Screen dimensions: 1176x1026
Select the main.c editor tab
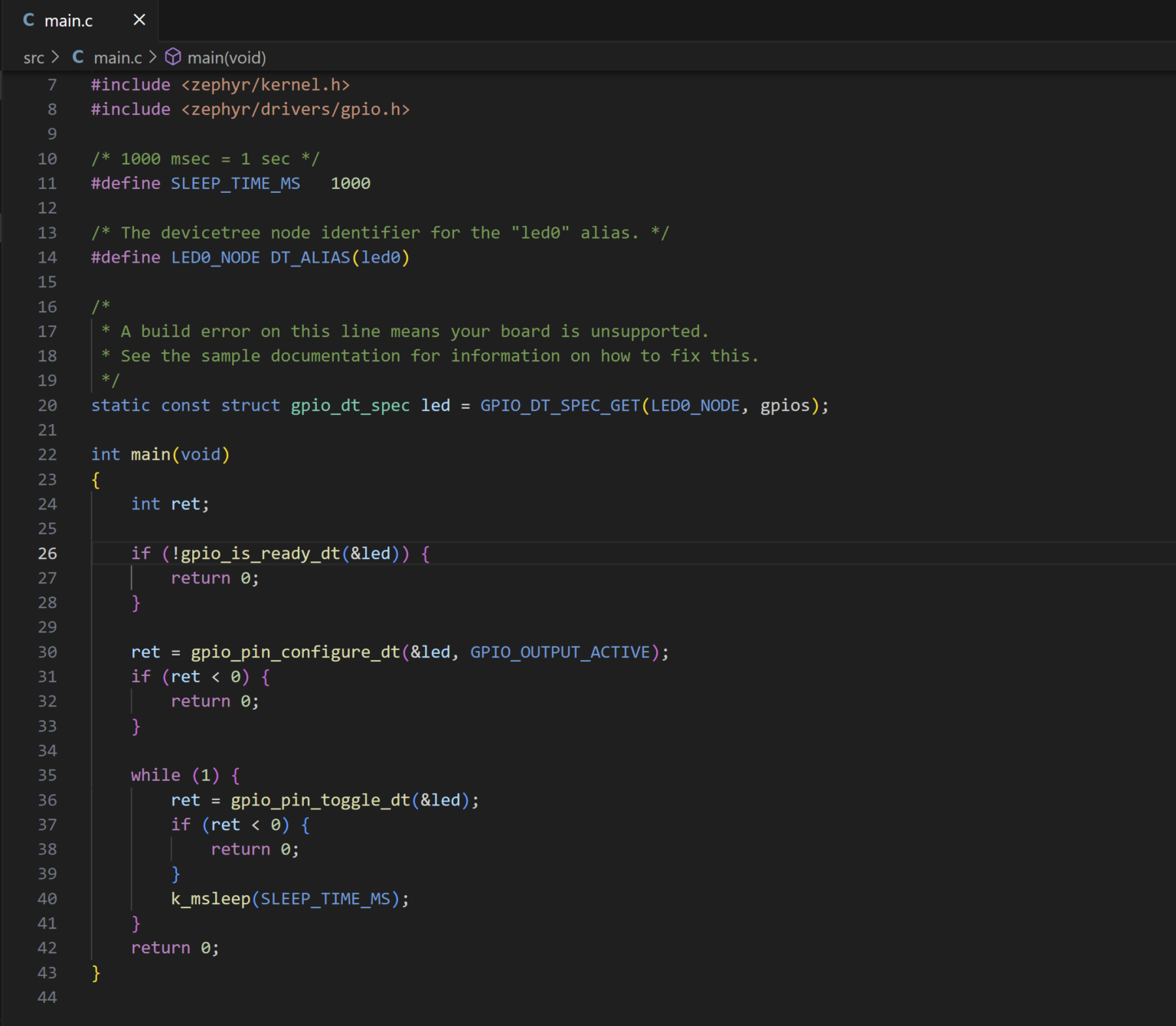pyautogui.click(x=69, y=20)
